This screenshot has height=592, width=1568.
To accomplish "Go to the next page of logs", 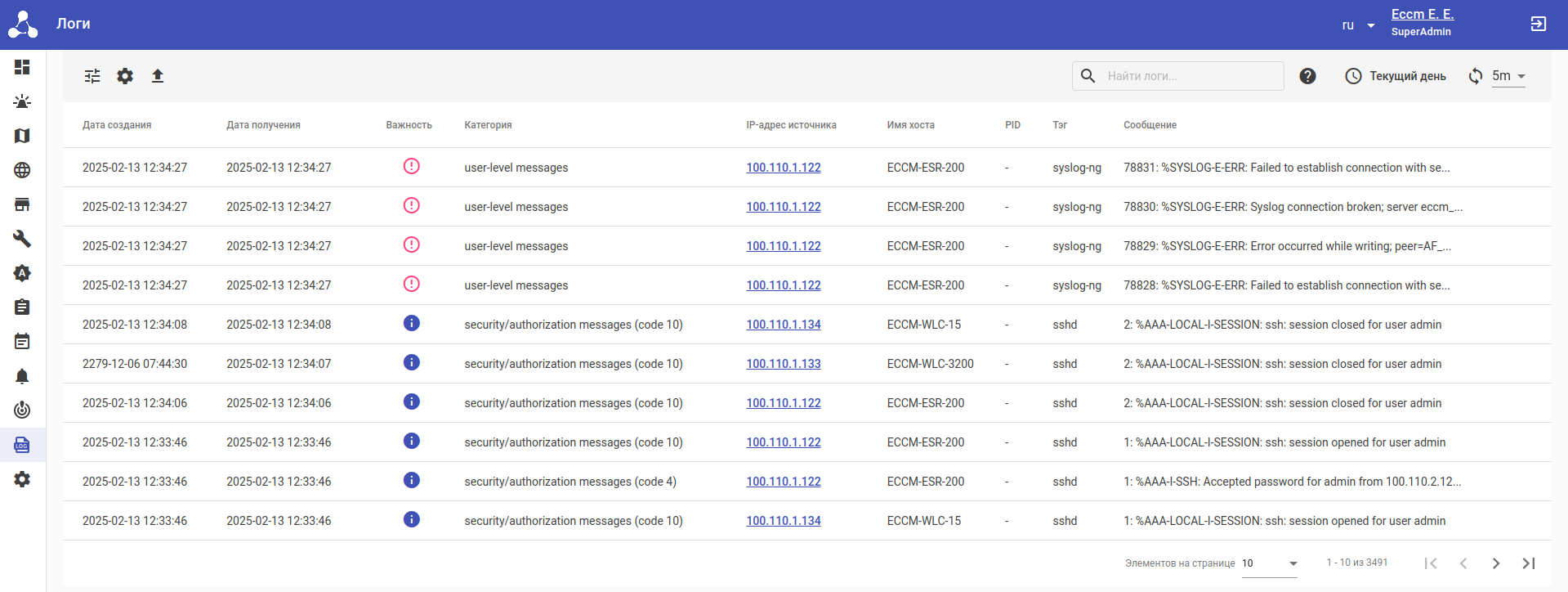I will click(x=1495, y=563).
